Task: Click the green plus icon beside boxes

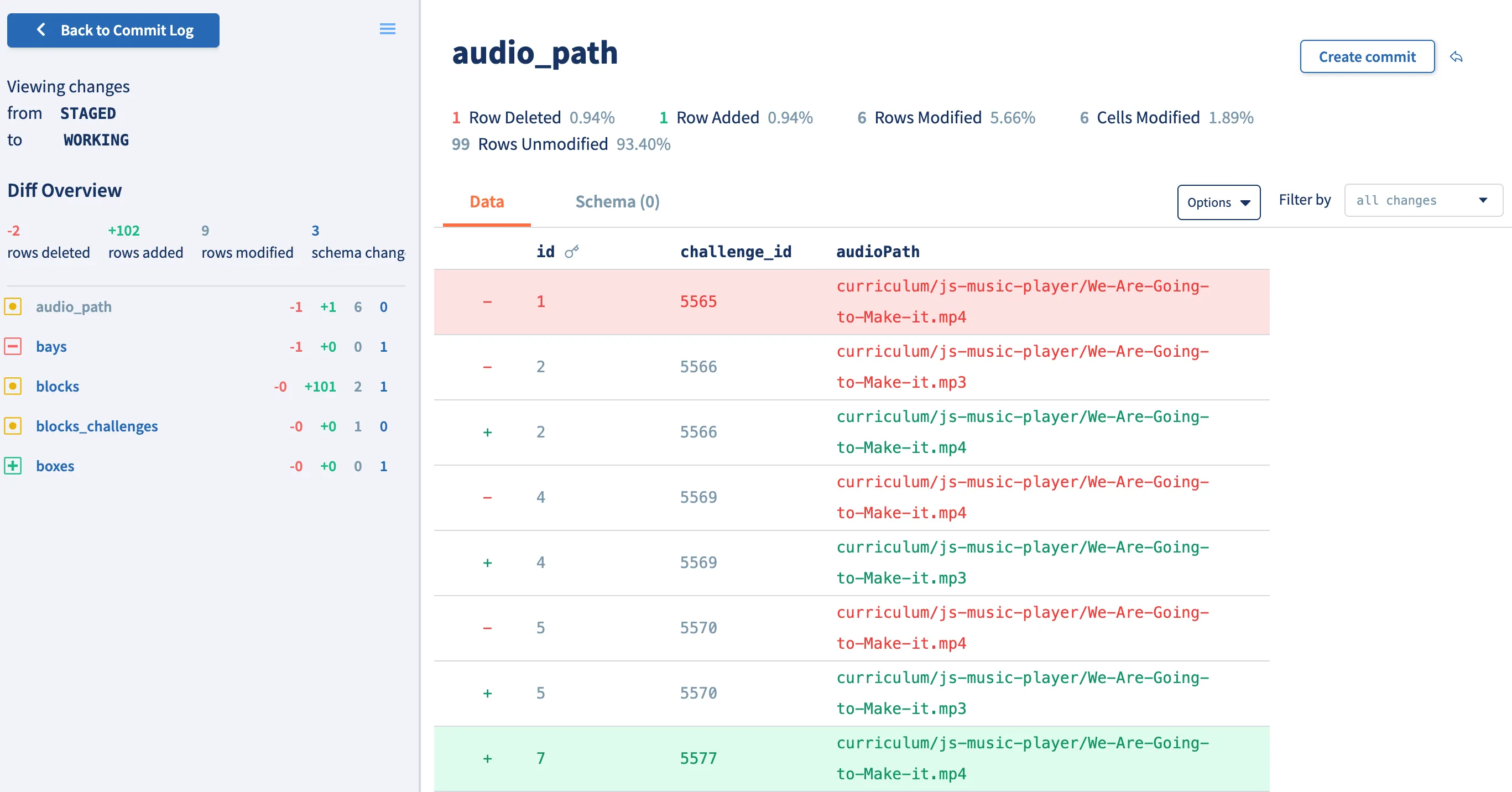Action: click(x=13, y=466)
